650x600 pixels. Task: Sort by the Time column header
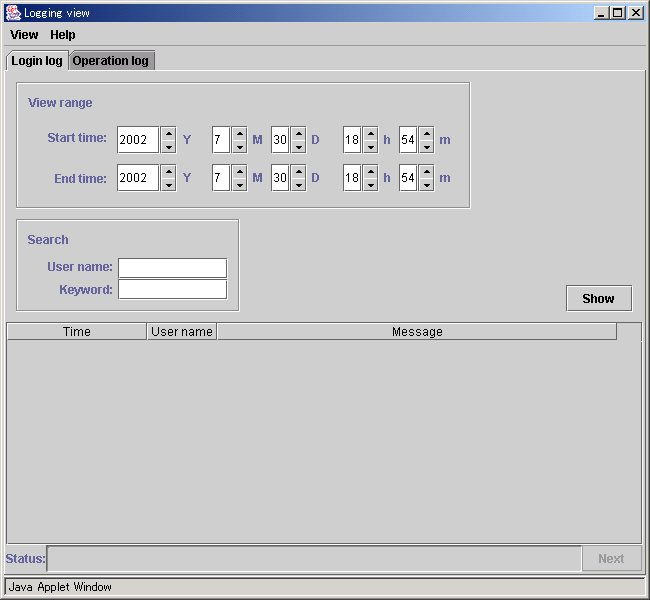coord(77,332)
